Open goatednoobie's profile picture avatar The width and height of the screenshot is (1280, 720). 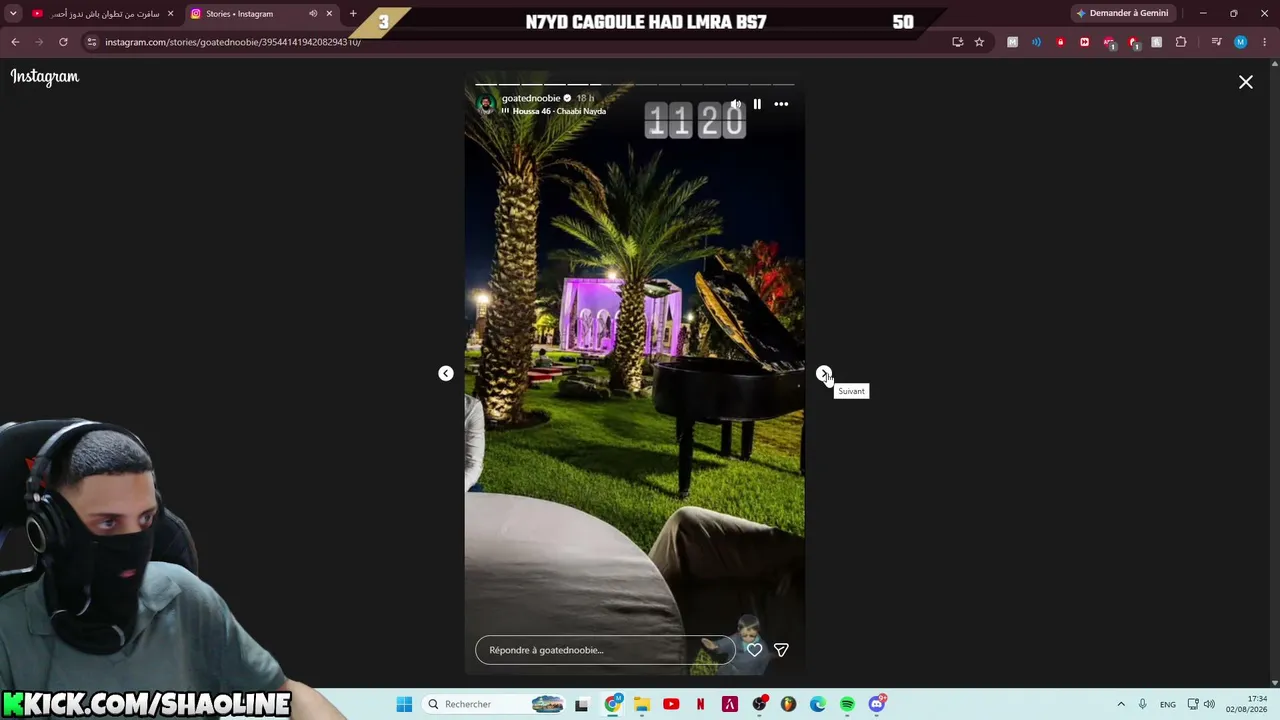[x=486, y=104]
